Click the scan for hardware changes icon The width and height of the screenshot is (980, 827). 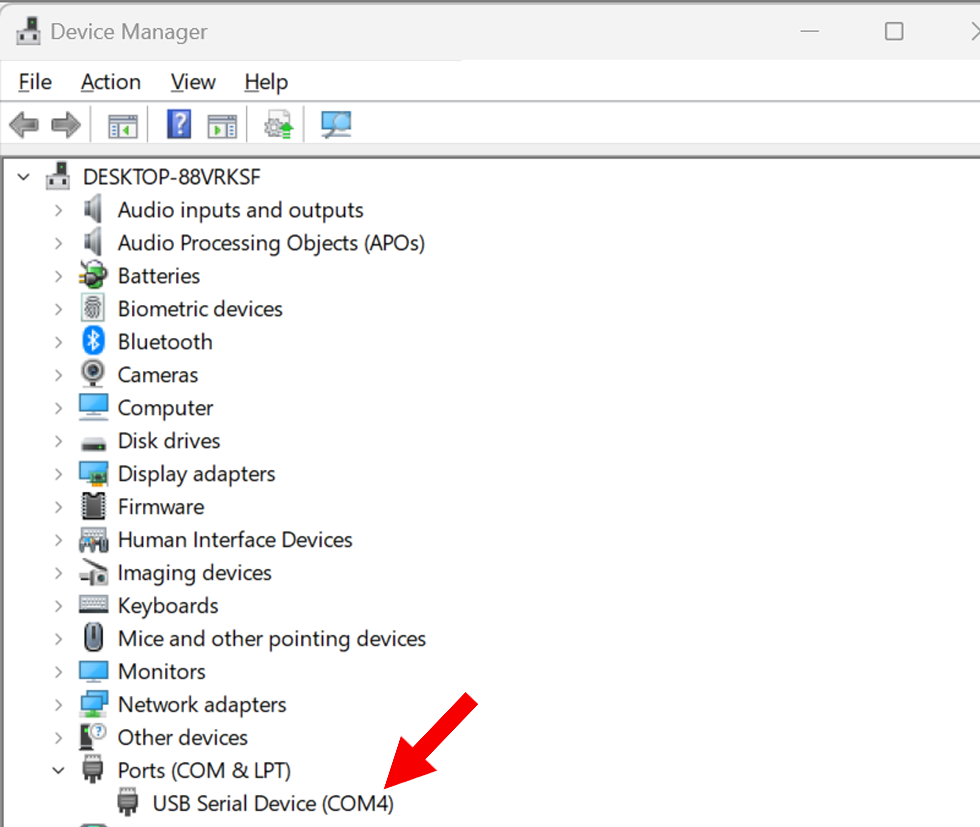(x=336, y=125)
